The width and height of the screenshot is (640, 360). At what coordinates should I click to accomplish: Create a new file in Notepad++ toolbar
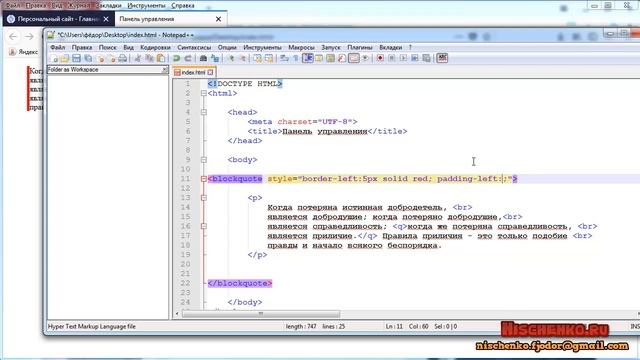coord(54,58)
